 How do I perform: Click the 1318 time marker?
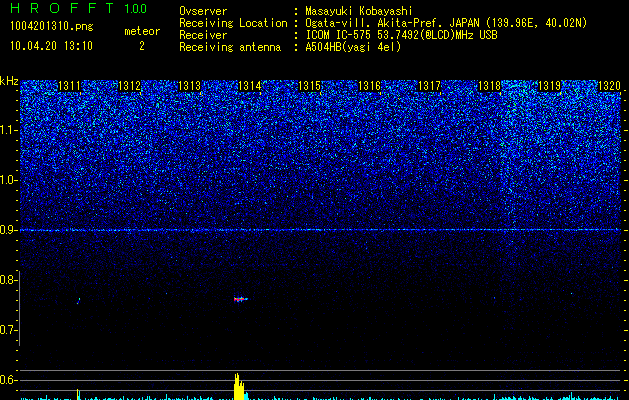(x=490, y=86)
